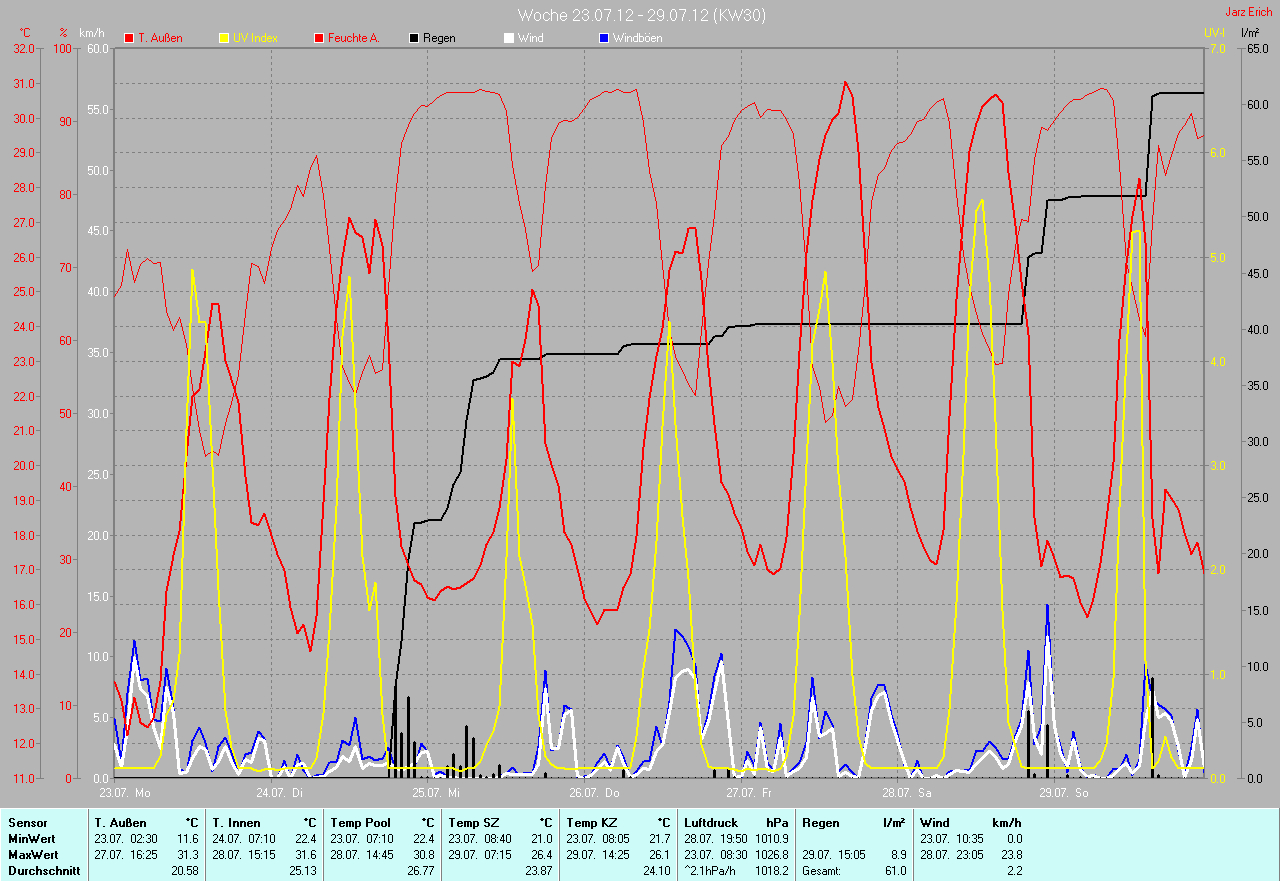The width and height of the screenshot is (1280, 881).
Task: Select the Temp Pool table header
Action: 359,823
